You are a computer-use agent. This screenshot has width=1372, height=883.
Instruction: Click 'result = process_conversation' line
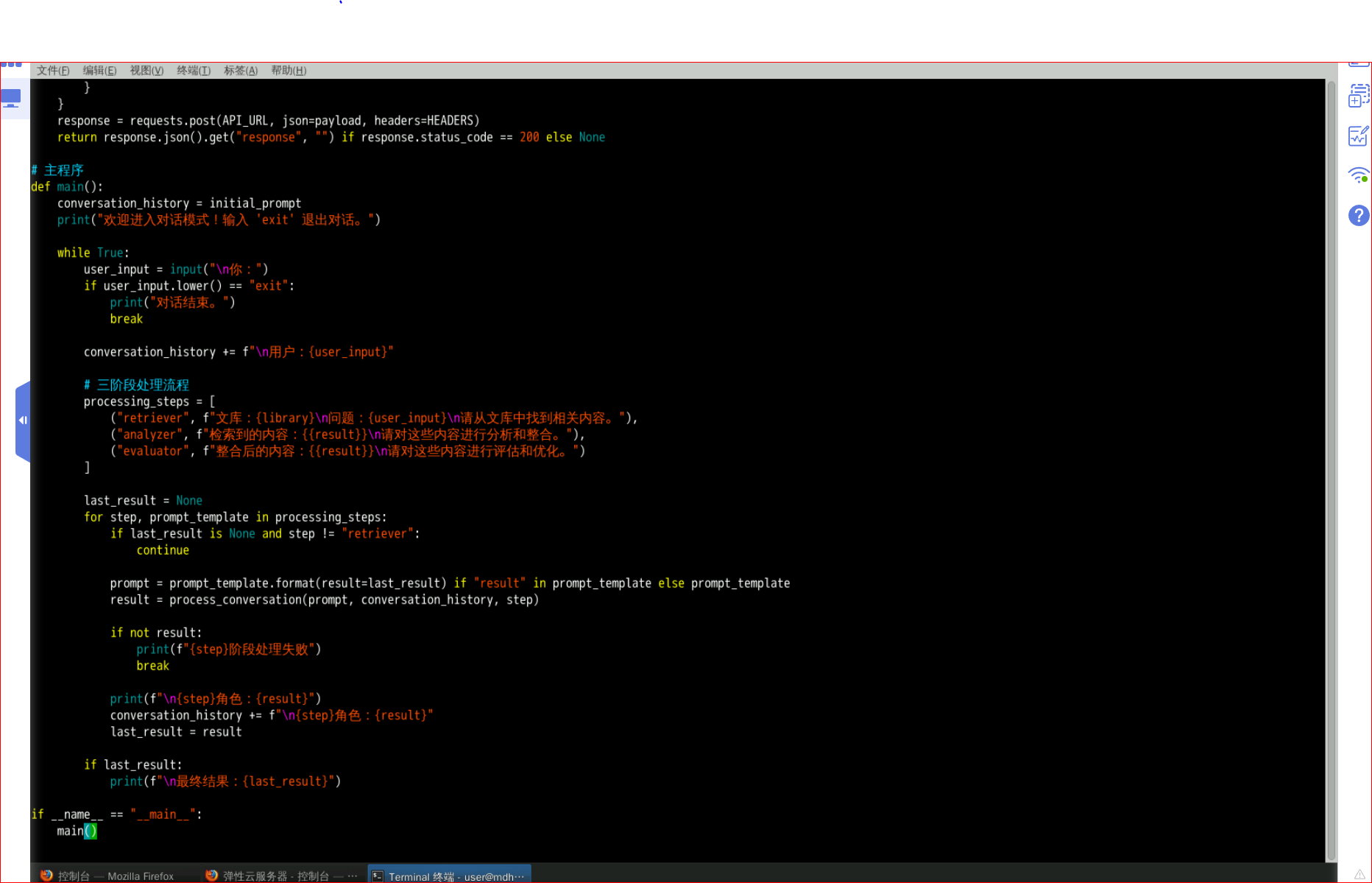tap(325, 599)
